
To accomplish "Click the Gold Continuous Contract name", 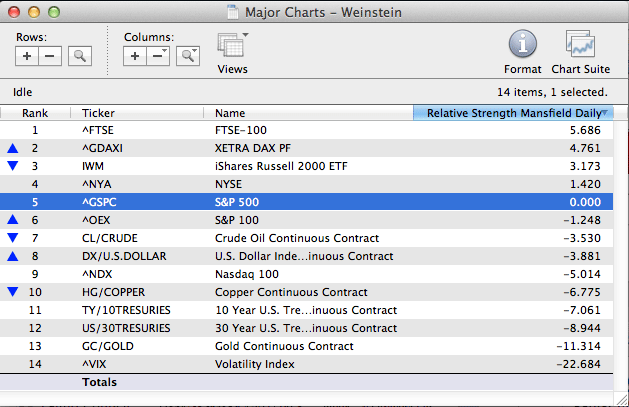I will pyautogui.click(x=284, y=346).
